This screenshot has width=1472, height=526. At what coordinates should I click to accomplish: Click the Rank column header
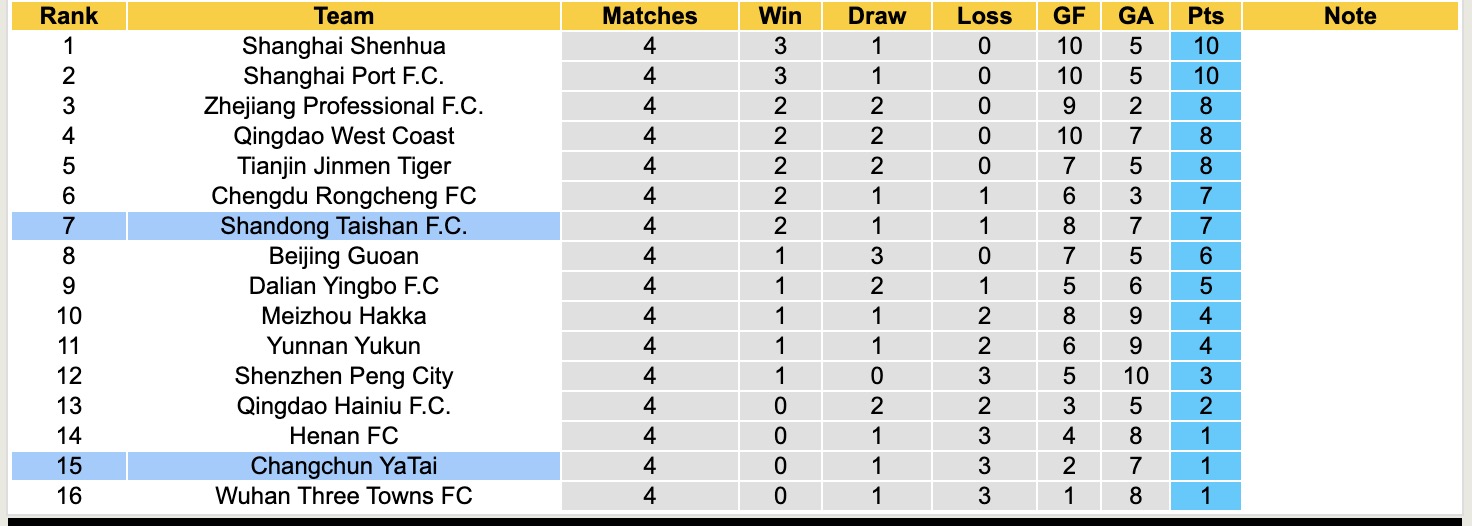[69, 16]
